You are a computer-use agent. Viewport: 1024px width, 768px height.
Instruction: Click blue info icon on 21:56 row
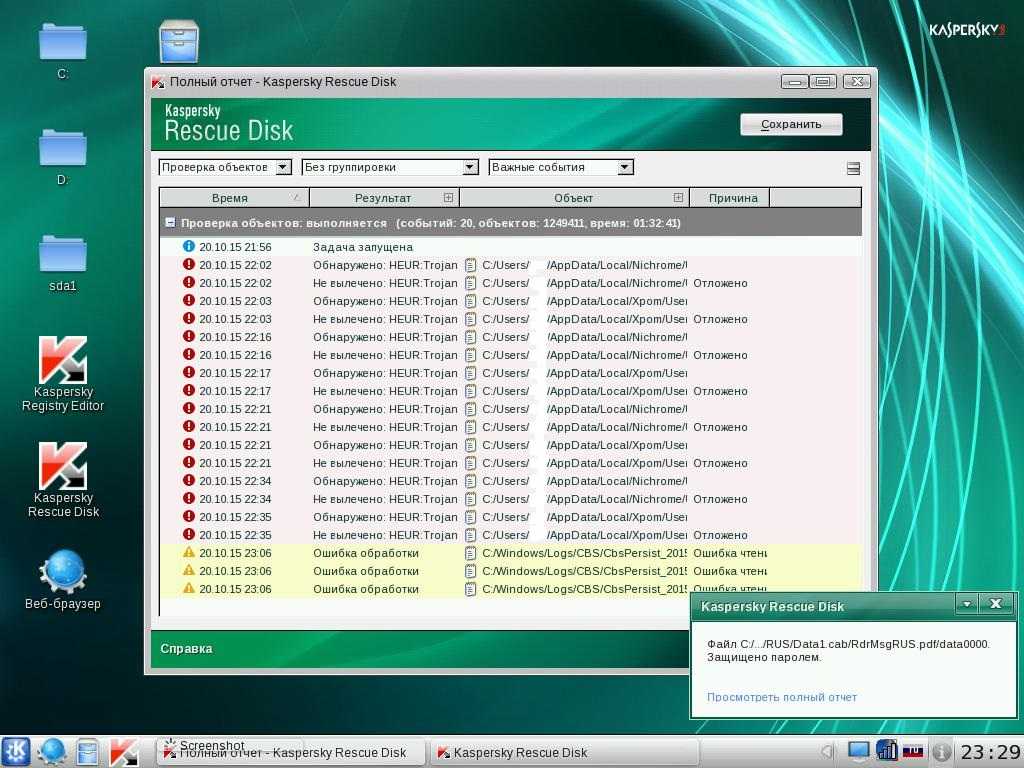(x=189, y=246)
